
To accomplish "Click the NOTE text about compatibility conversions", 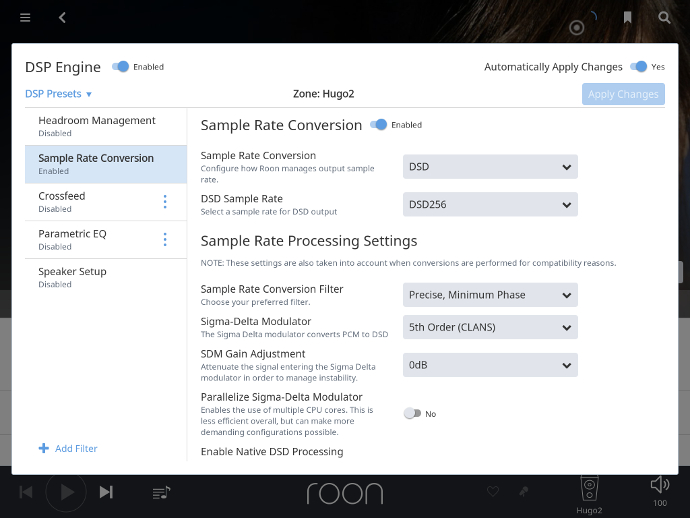I will click(408, 263).
